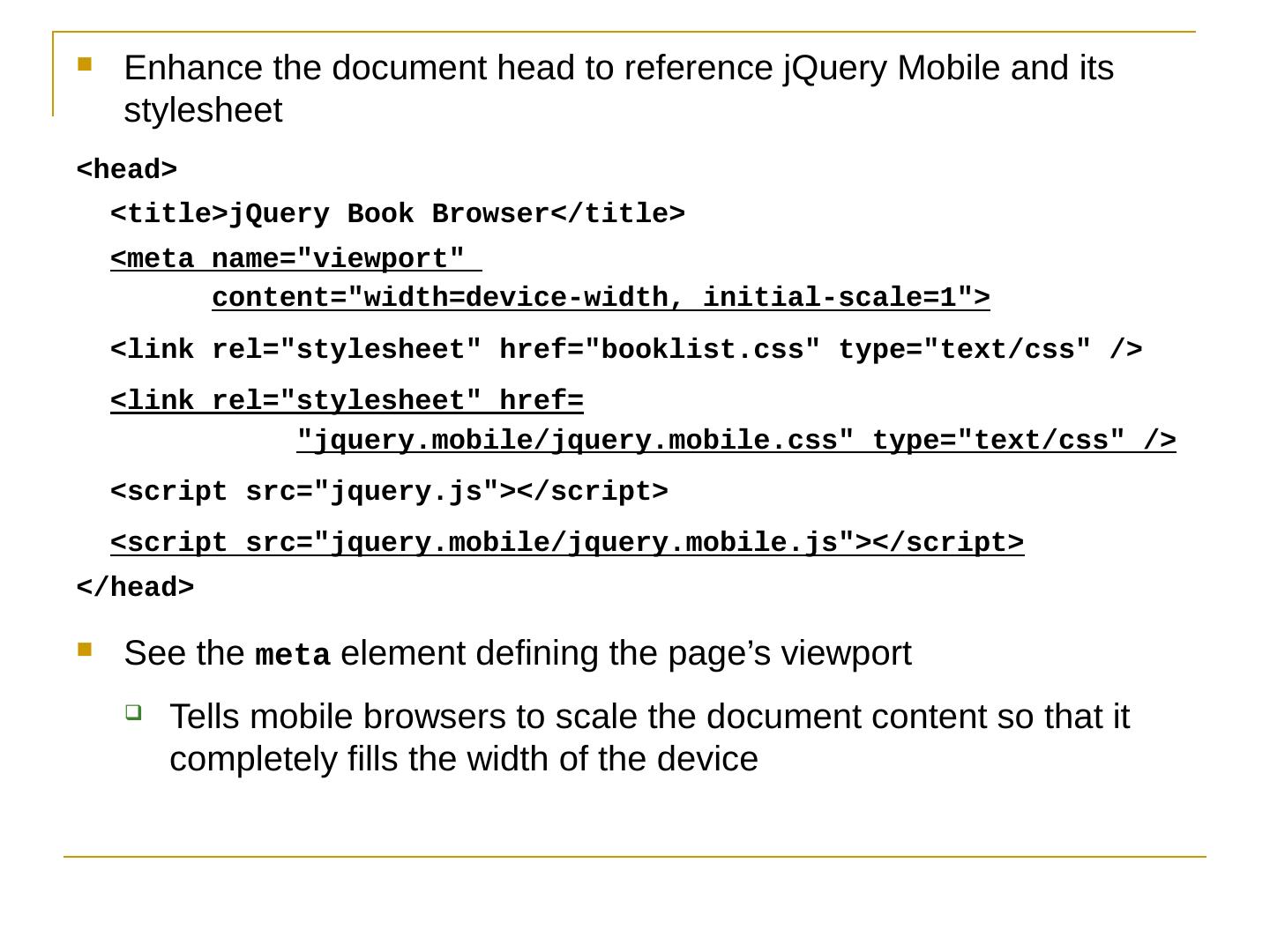Select the bullet "See the meta element"

point(518,654)
